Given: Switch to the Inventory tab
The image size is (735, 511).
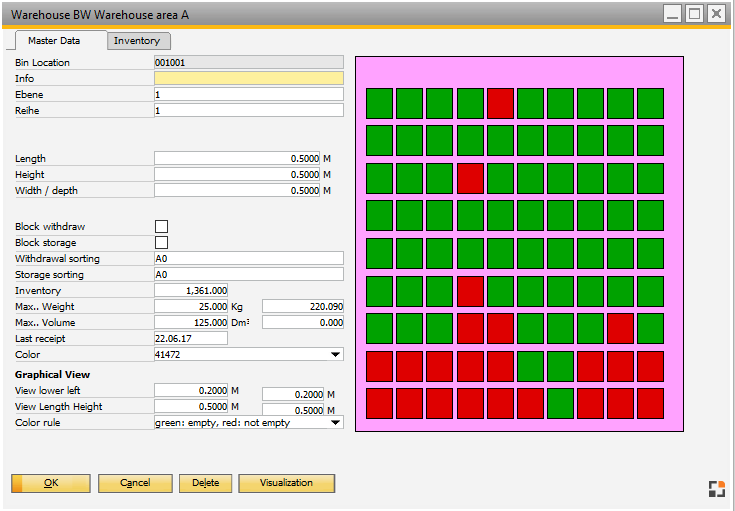Looking at the screenshot, I should 137,41.
